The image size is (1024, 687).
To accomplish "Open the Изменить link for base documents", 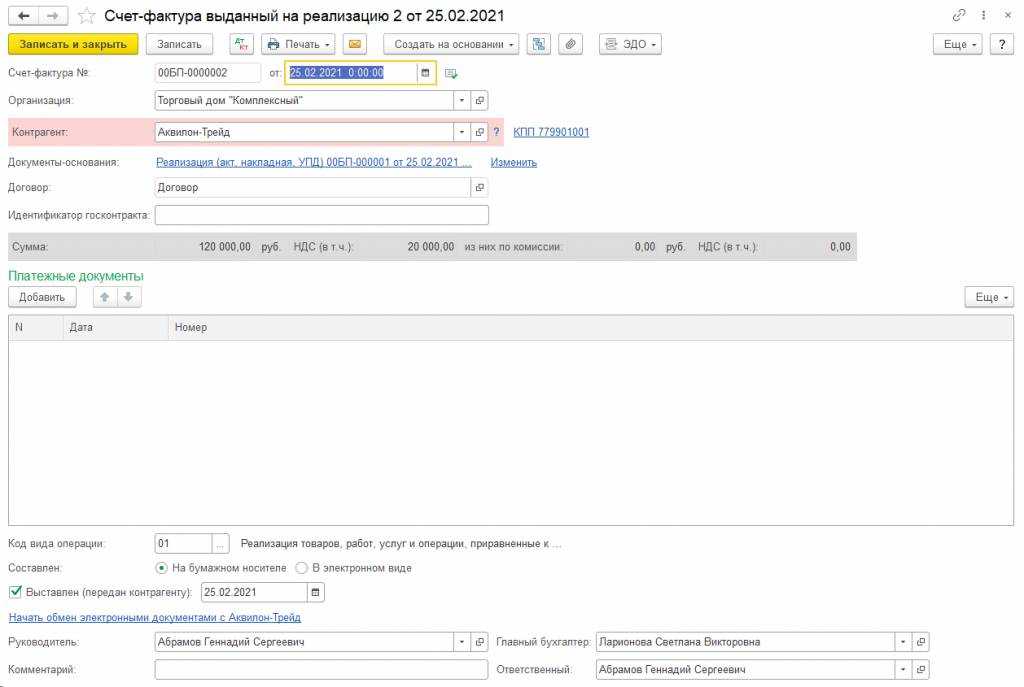I will (513, 162).
